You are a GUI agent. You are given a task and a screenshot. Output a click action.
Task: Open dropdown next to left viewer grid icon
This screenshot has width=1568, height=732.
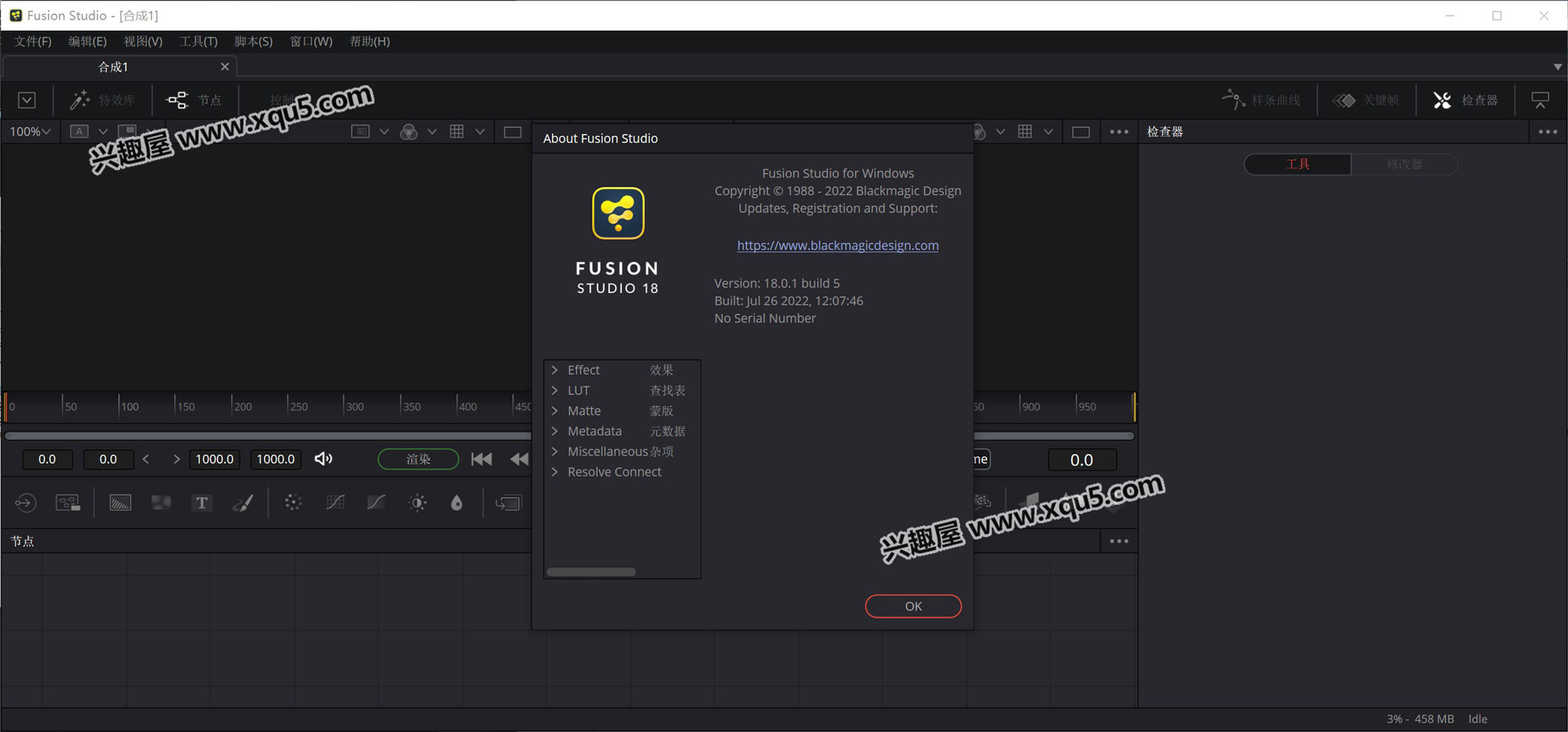click(480, 132)
